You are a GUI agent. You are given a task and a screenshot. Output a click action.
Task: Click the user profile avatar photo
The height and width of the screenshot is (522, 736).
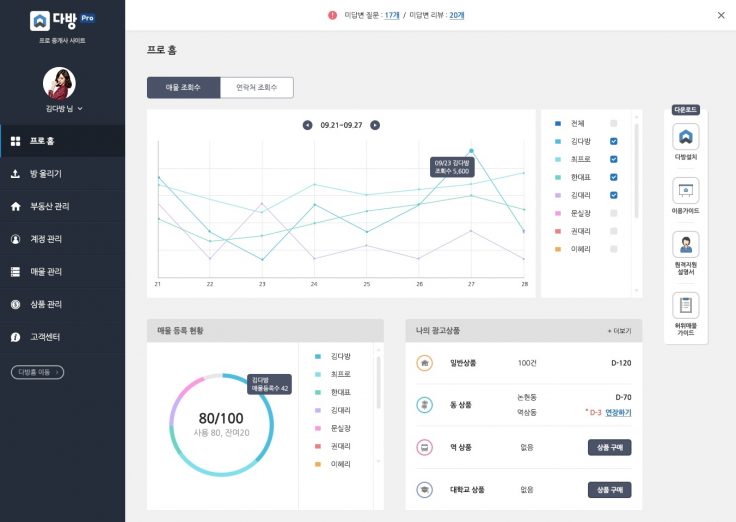(59, 83)
